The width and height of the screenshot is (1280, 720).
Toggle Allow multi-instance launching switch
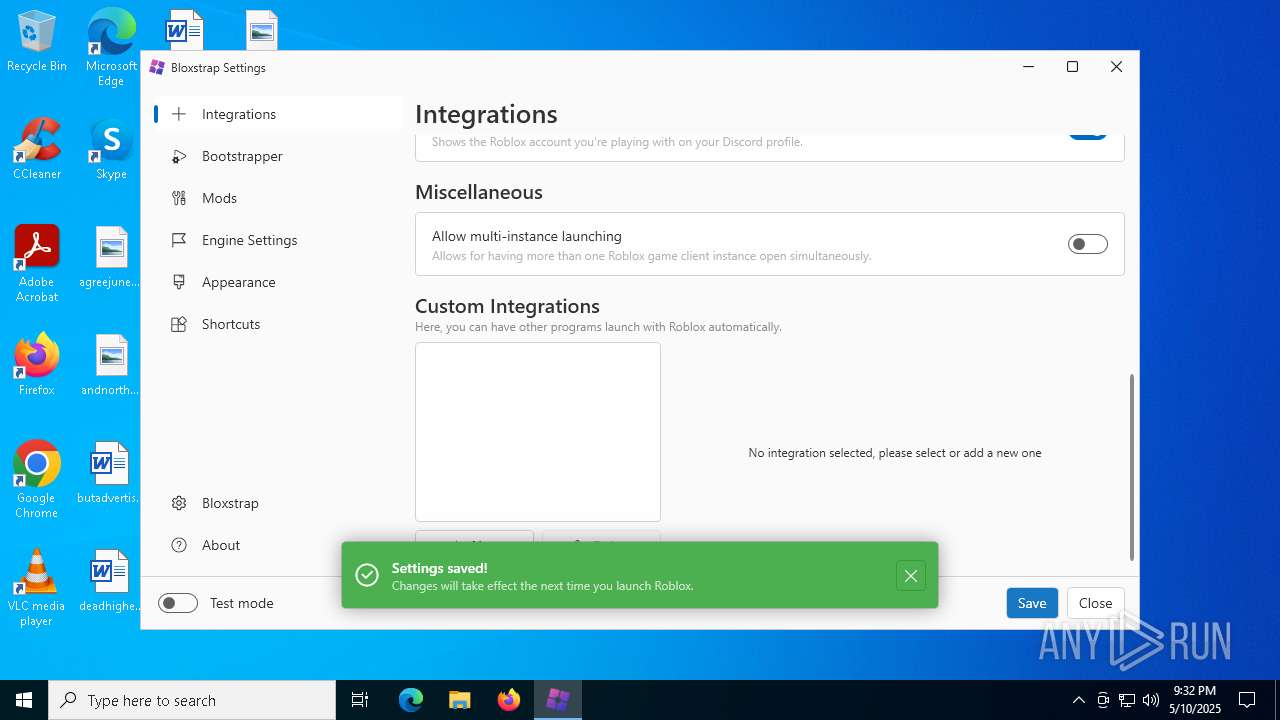(x=1088, y=244)
